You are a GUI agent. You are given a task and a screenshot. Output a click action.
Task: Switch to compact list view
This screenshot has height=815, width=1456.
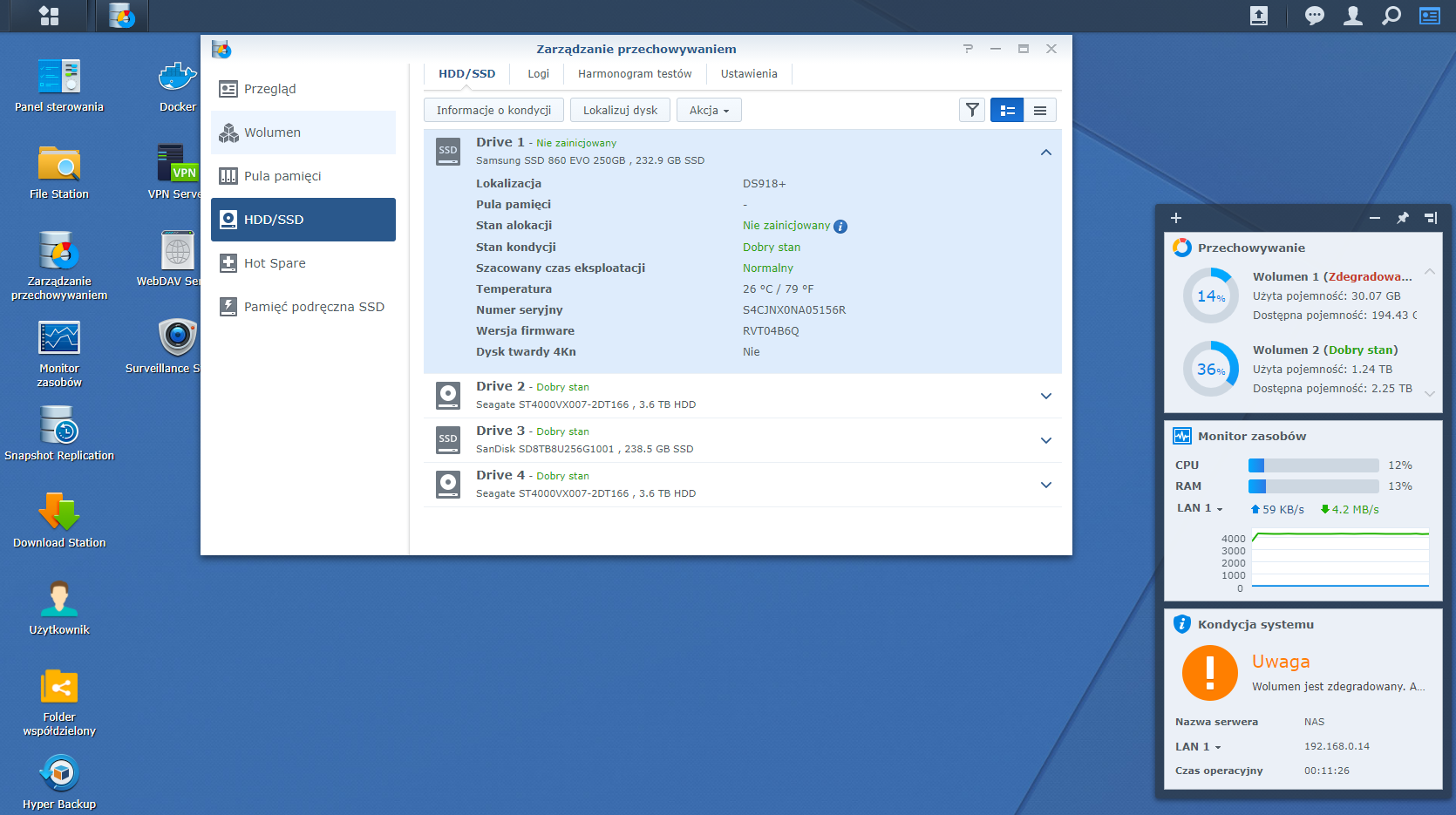(1040, 110)
